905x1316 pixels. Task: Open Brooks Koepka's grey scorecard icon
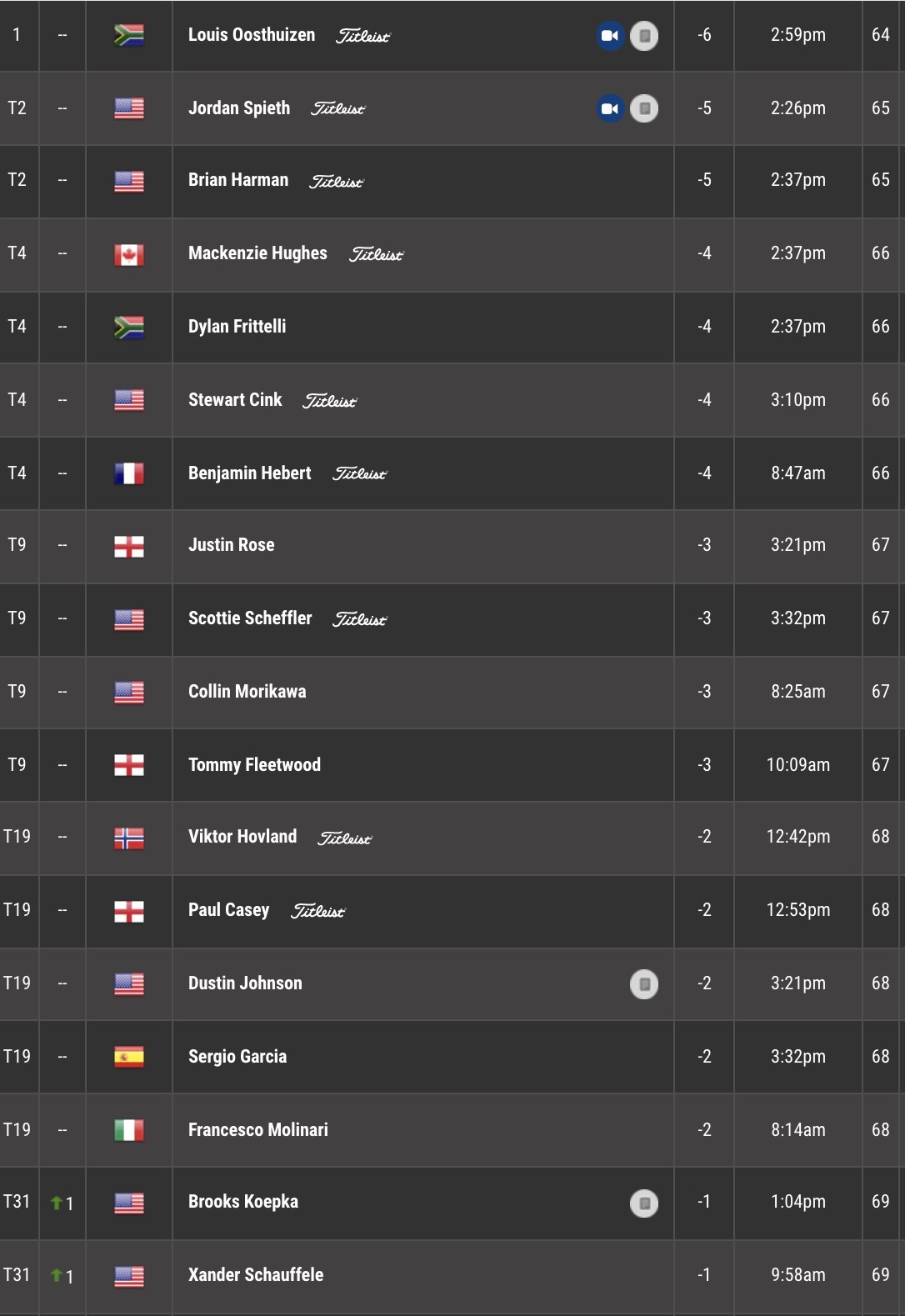644,1203
